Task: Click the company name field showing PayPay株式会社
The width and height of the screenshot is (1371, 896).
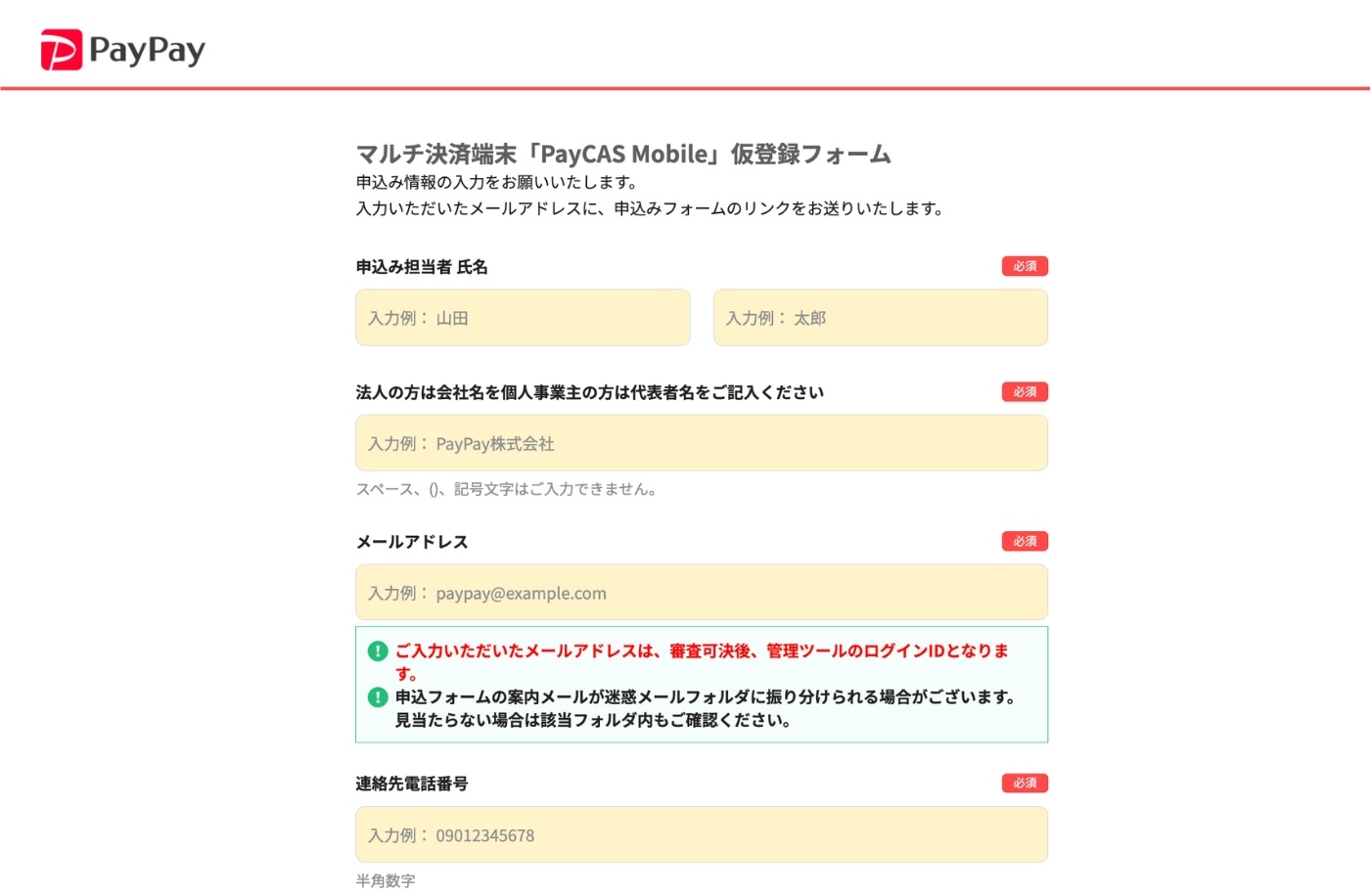Action: click(702, 443)
